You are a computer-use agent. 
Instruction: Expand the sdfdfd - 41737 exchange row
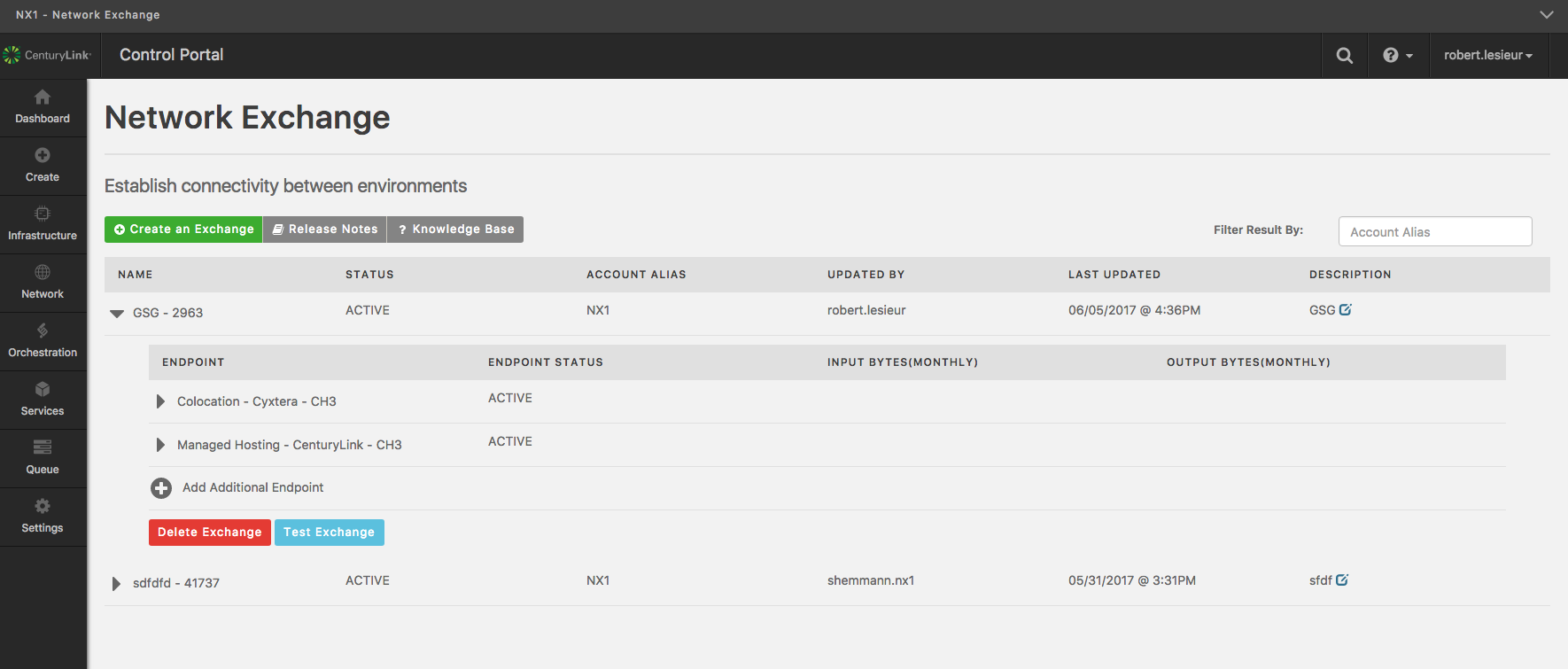[x=116, y=584]
